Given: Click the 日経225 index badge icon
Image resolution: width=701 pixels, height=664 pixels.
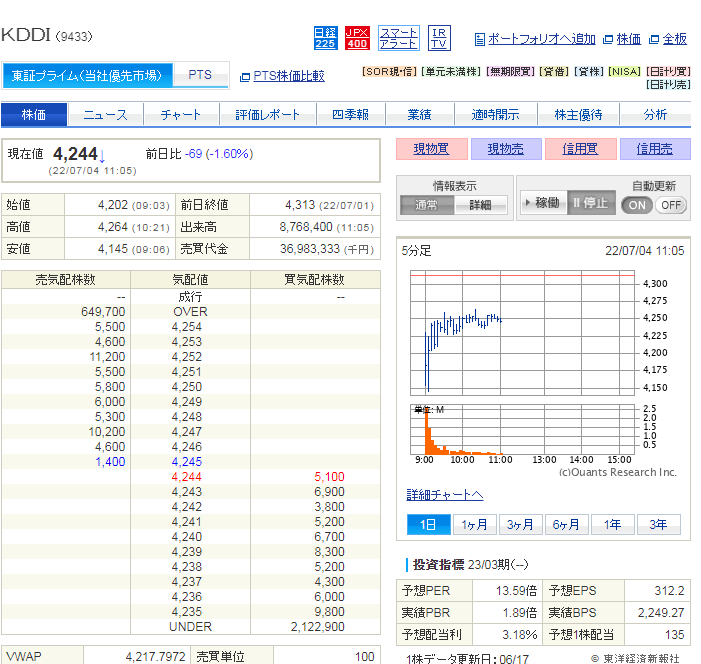Looking at the screenshot, I should (325, 38).
